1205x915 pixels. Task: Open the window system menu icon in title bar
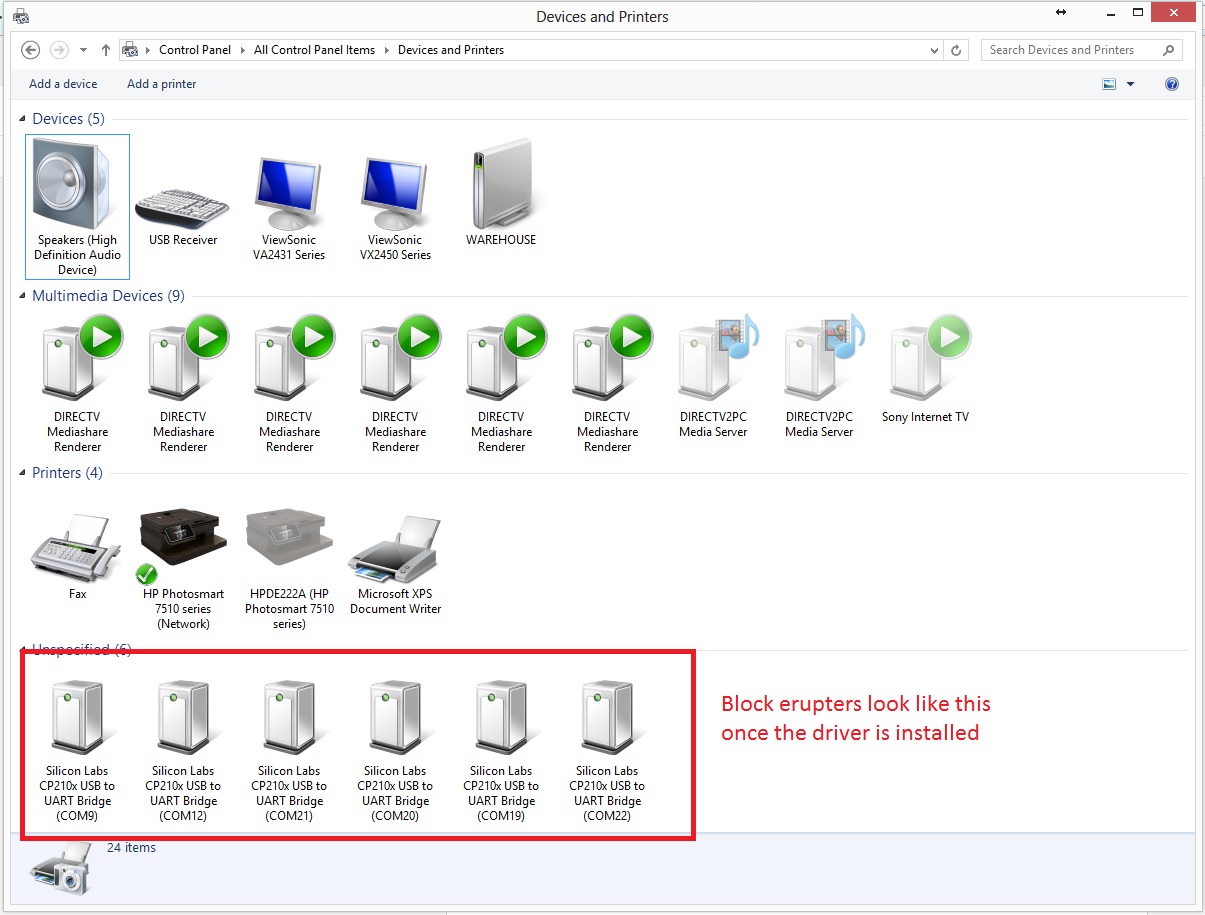(x=20, y=16)
